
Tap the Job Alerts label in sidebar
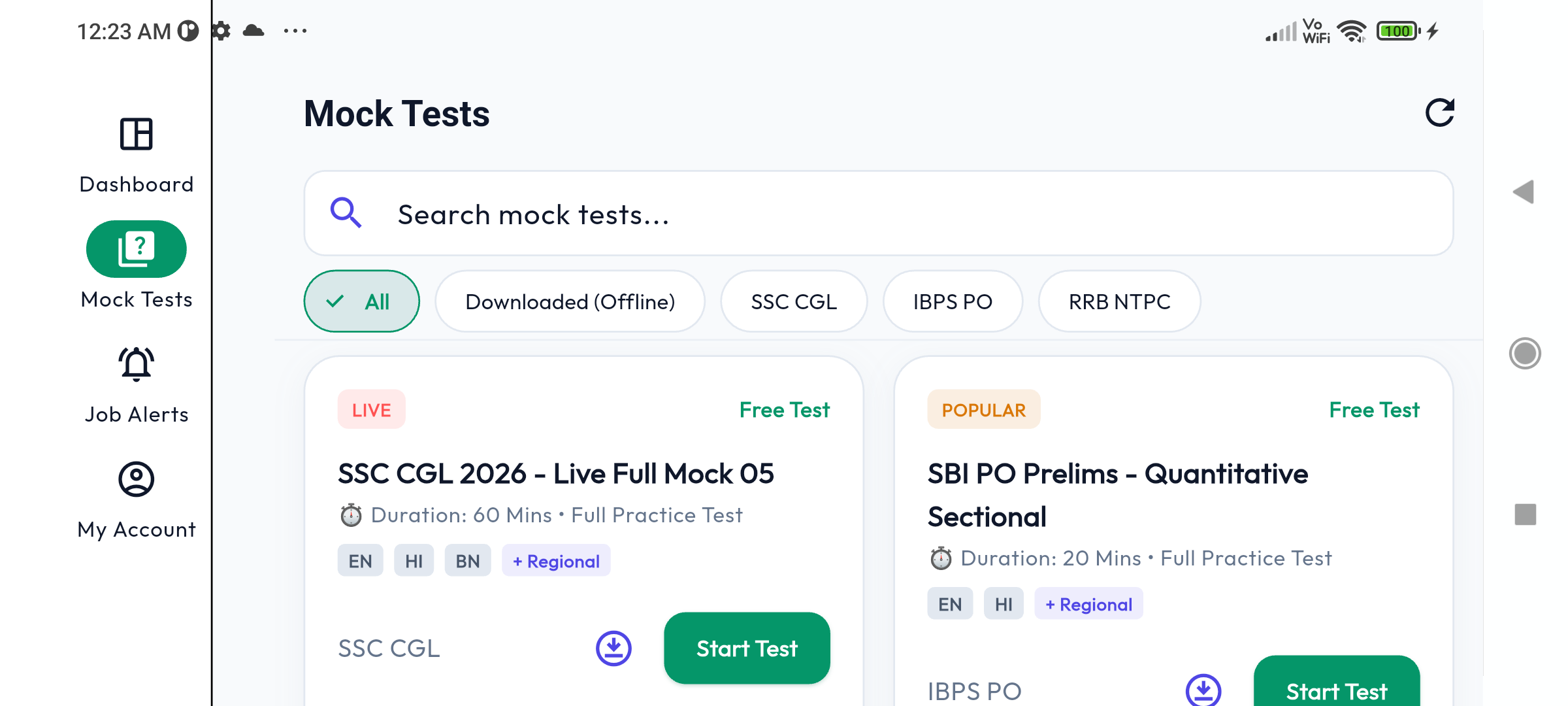[x=136, y=414]
